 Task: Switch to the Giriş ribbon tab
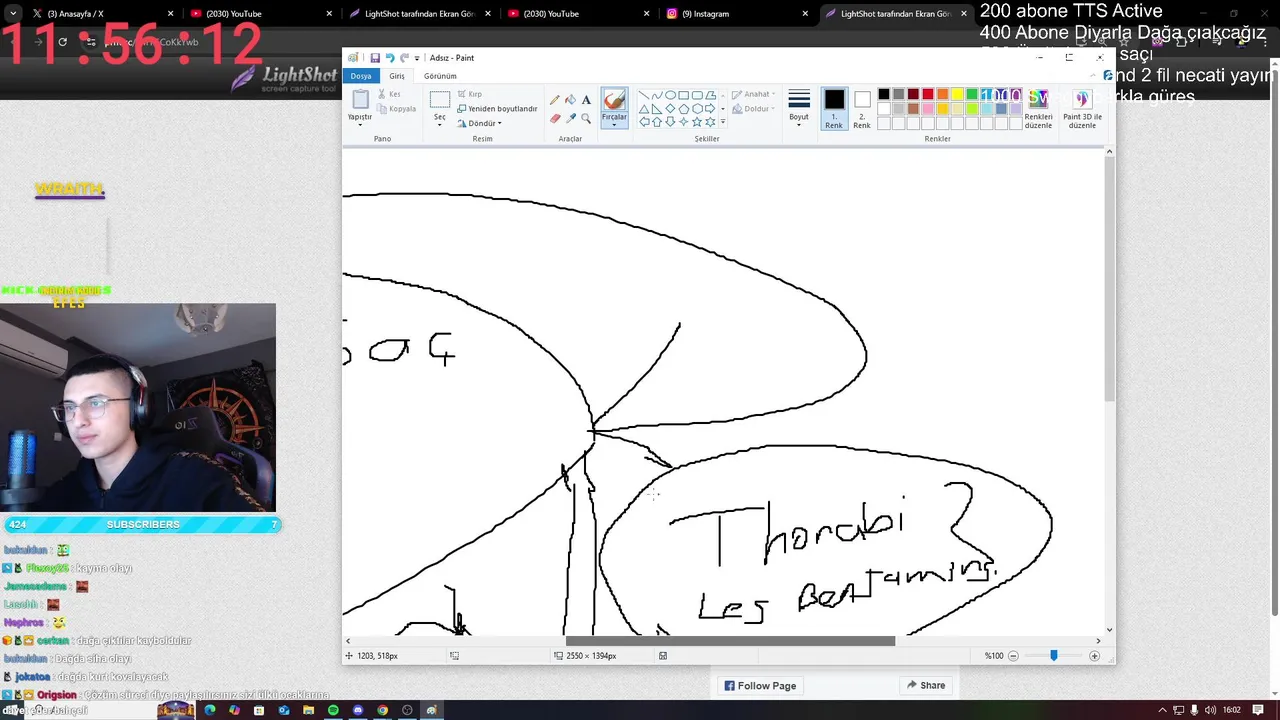(x=397, y=76)
